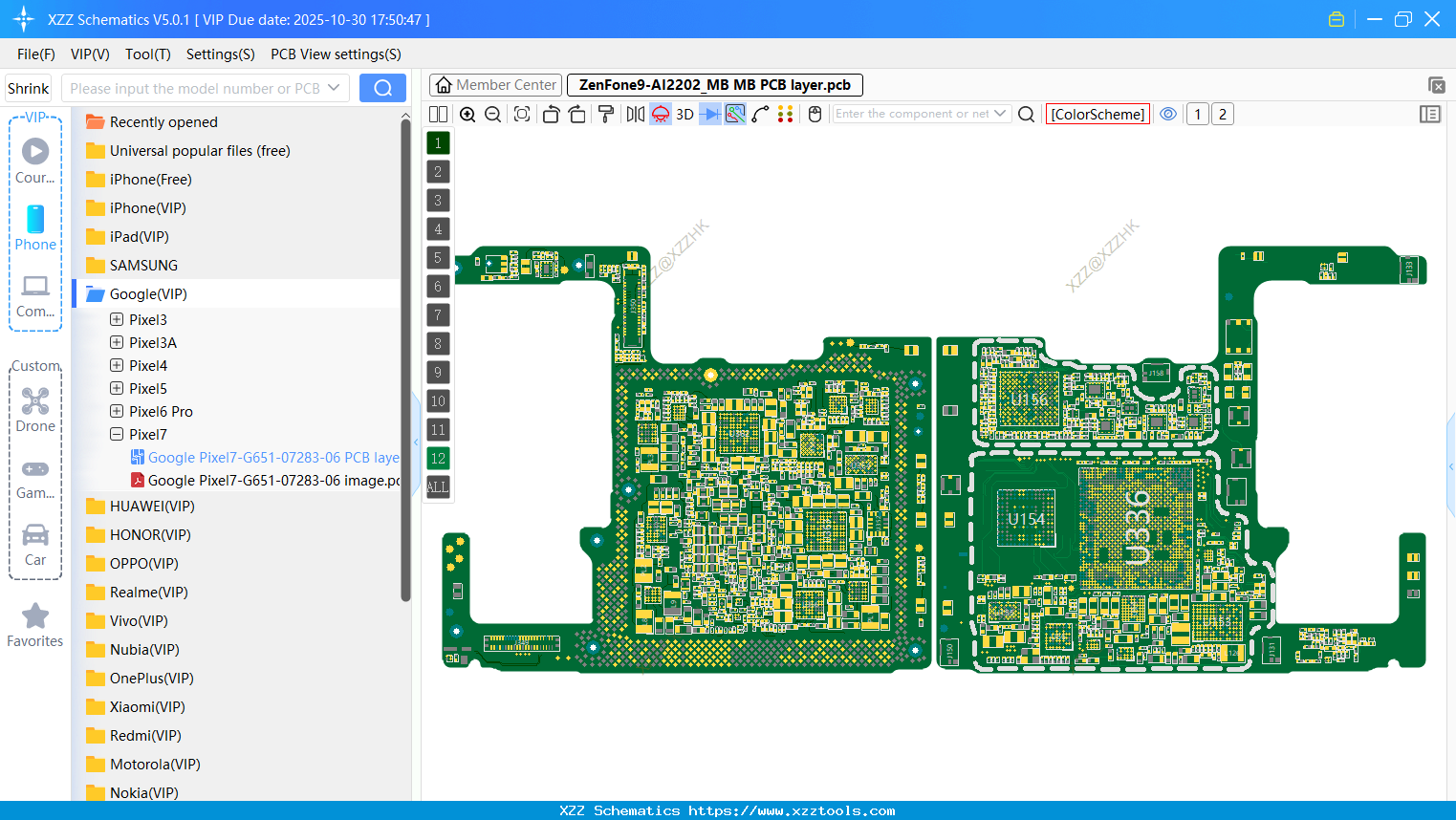Open the Course sidebar item

[x=35, y=161]
